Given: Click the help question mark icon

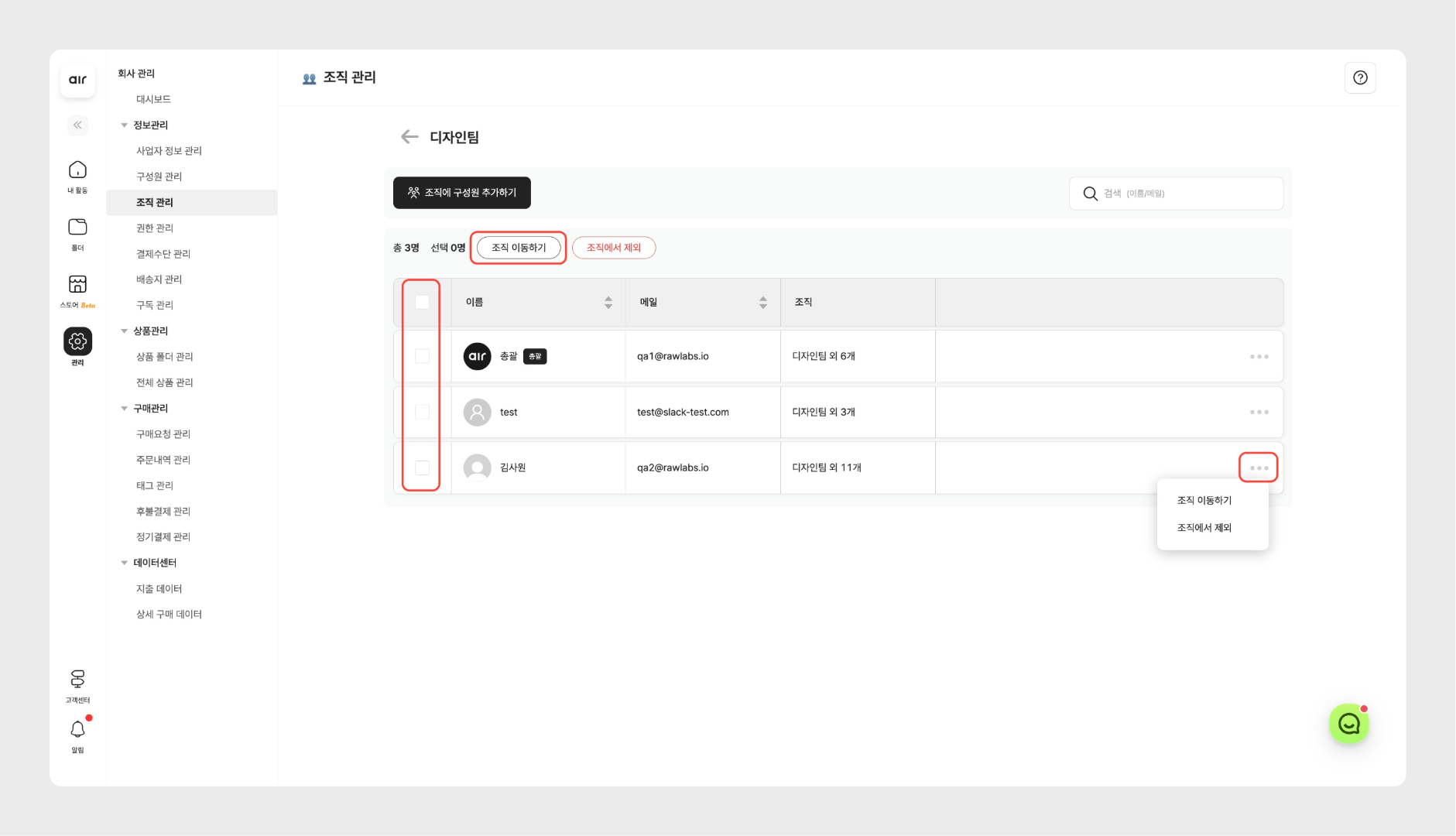Looking at the screenshot, I should click(1360, 78).
